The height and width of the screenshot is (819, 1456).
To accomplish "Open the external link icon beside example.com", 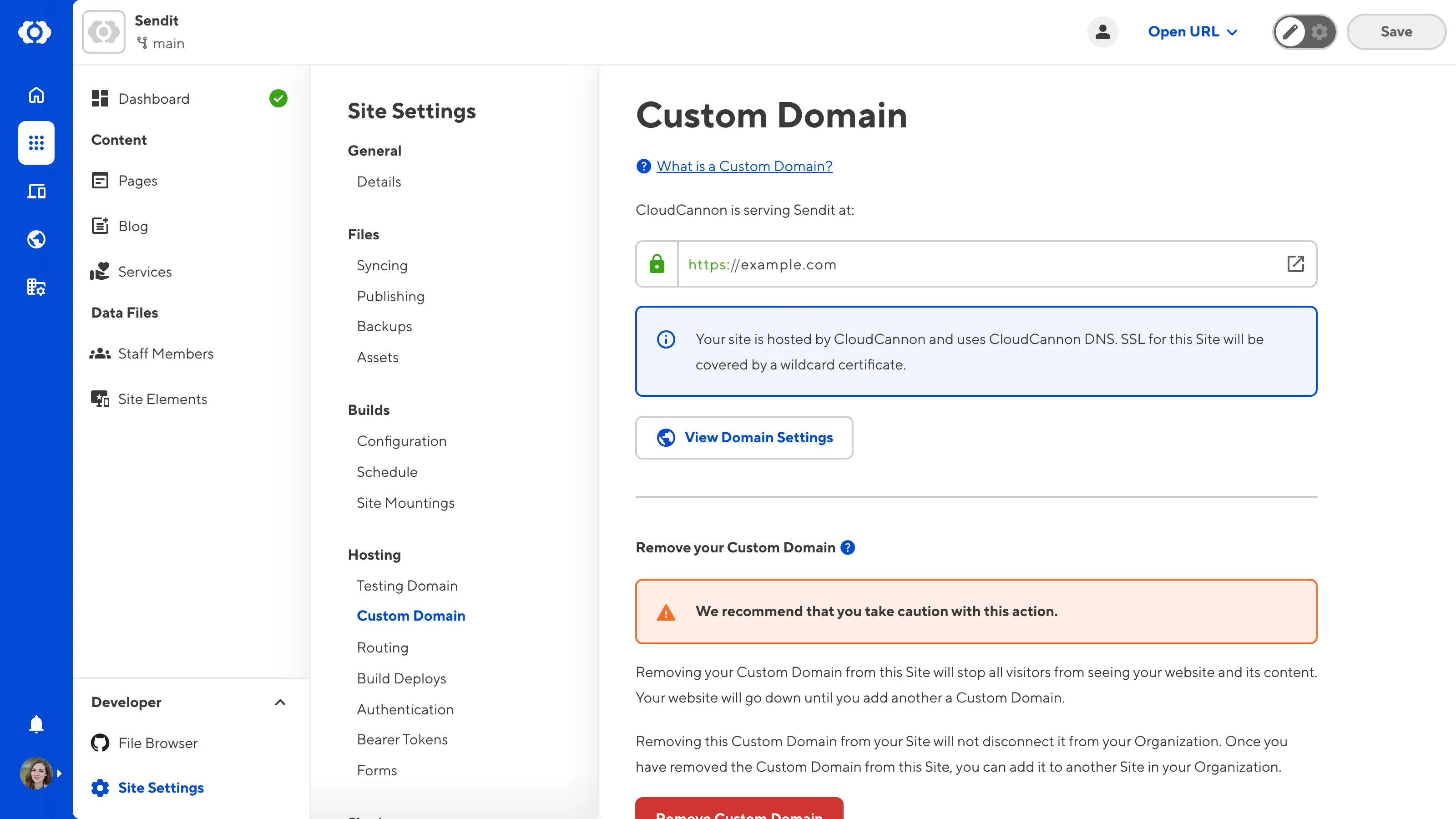I will point(1296,264).
